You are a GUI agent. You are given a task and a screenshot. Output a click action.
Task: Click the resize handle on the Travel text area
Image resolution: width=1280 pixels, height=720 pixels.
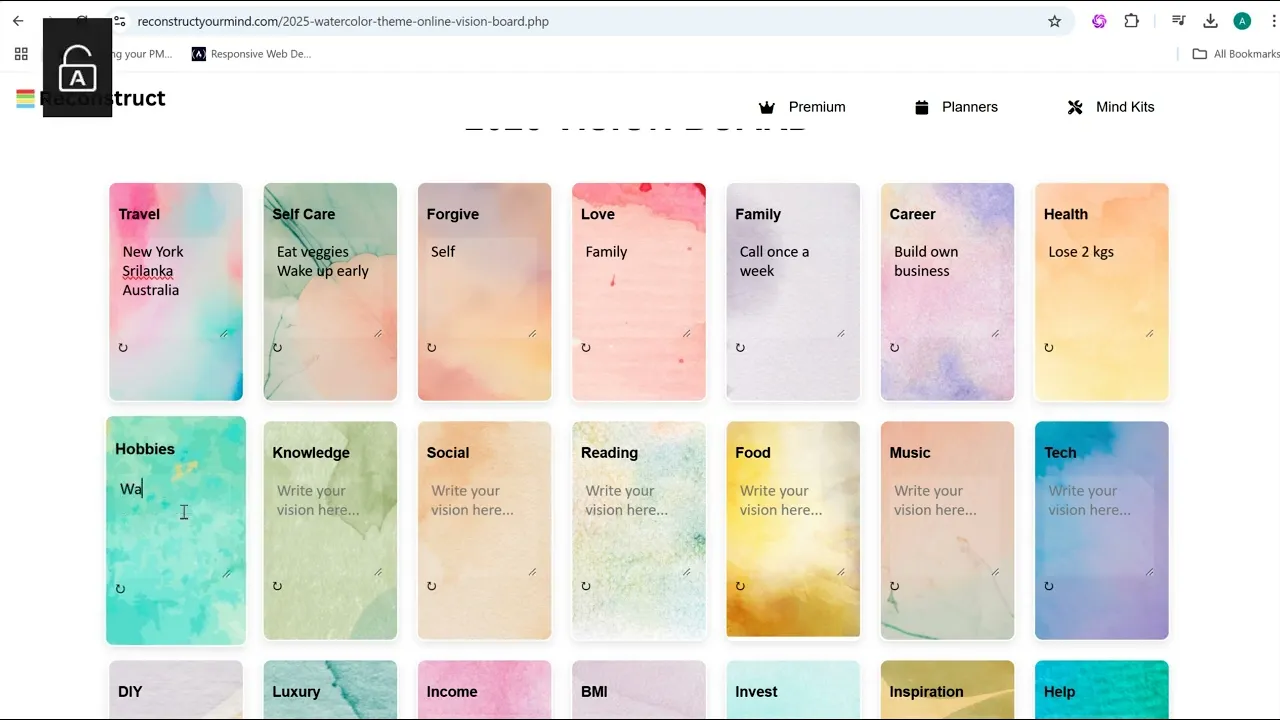224,333
